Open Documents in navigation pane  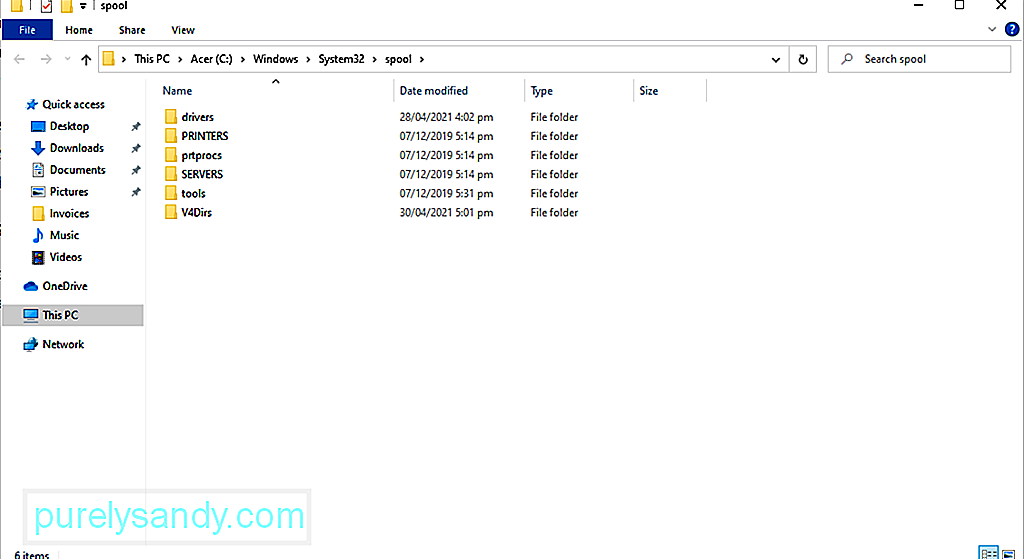[x=77, y=170]
